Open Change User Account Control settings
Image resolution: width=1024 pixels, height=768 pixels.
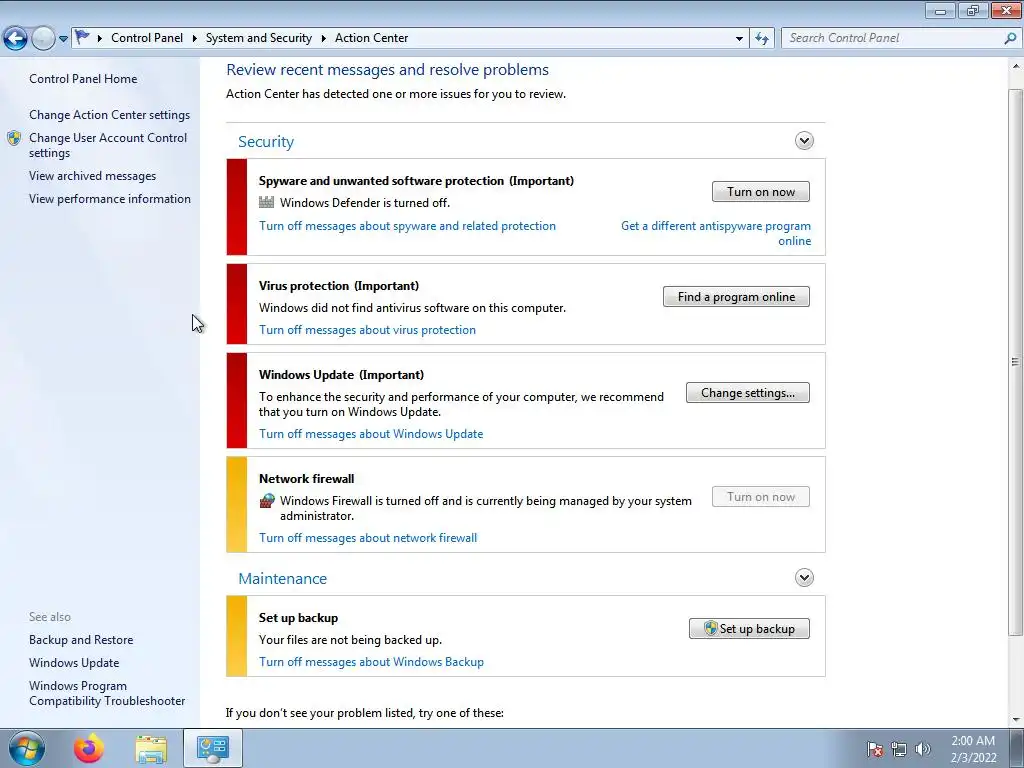(108, 145)
